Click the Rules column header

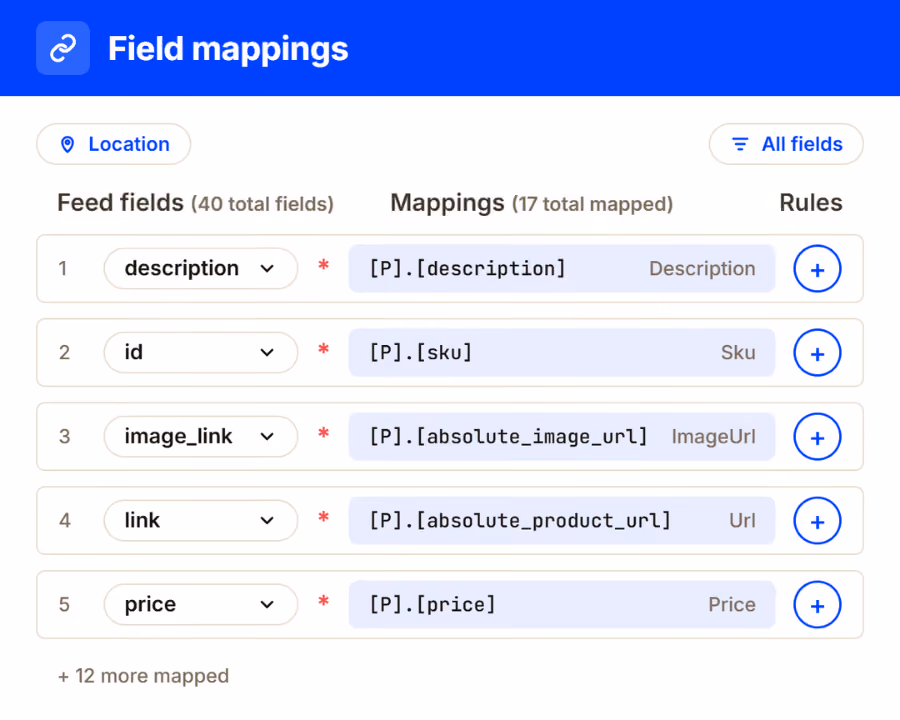(x=810, y=203)
